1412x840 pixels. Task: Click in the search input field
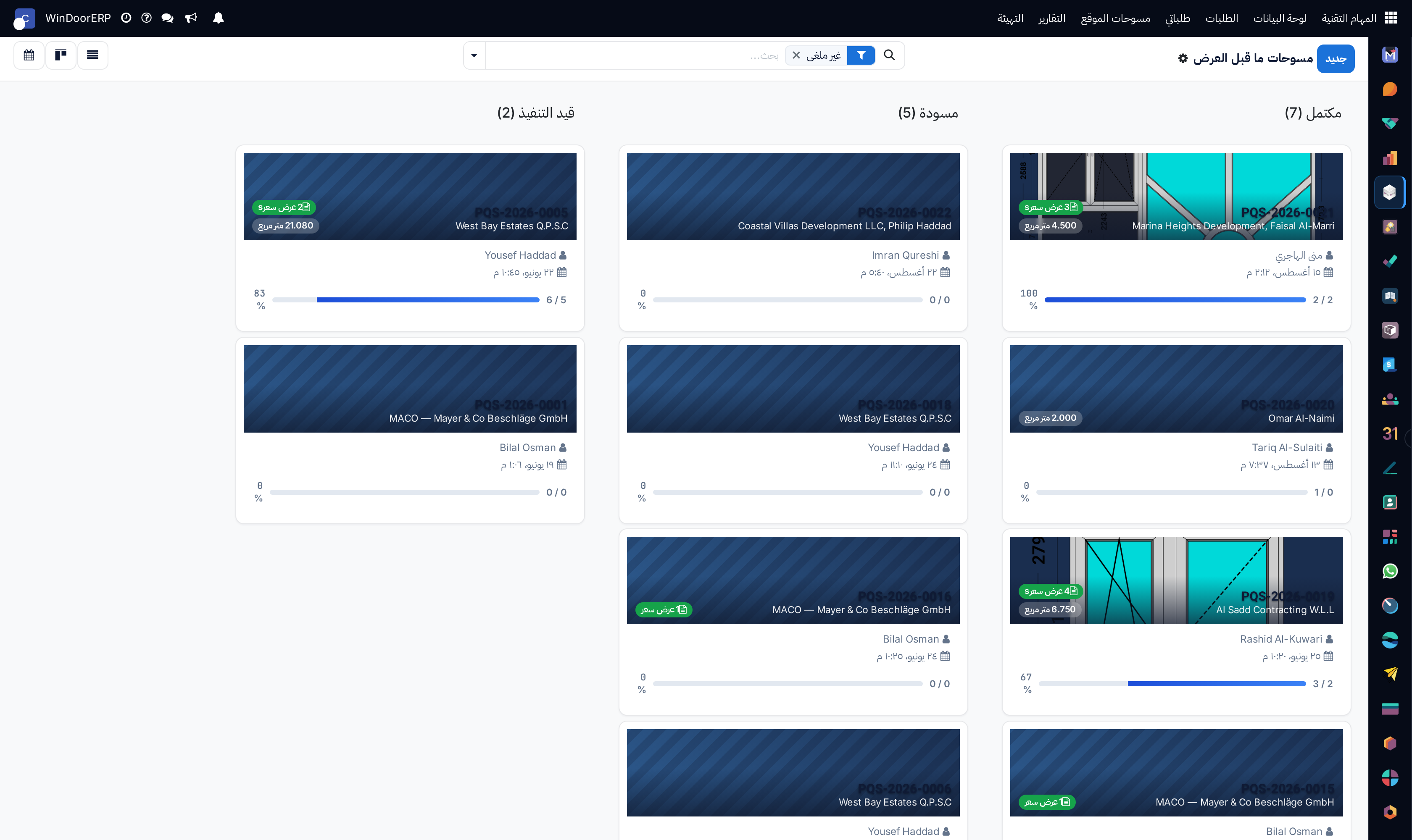pos(635,55)
